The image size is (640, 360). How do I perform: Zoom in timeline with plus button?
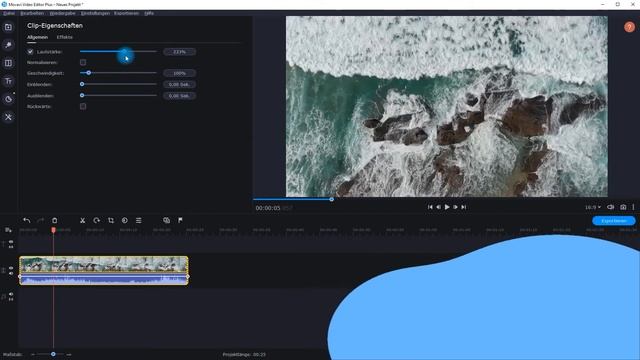click(69, 354)
